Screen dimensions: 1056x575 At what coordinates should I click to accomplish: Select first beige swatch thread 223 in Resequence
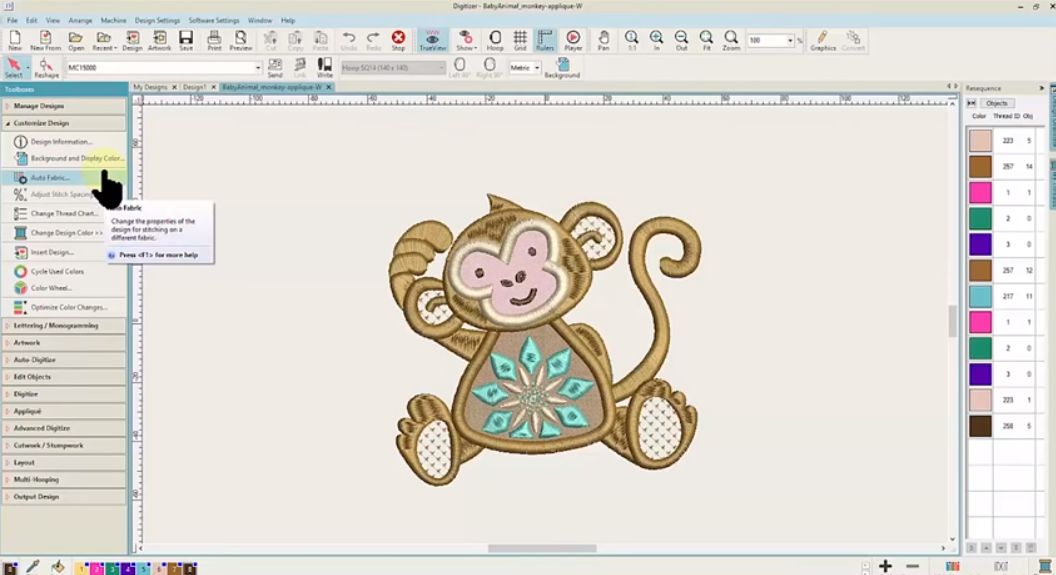pos(981,141)
